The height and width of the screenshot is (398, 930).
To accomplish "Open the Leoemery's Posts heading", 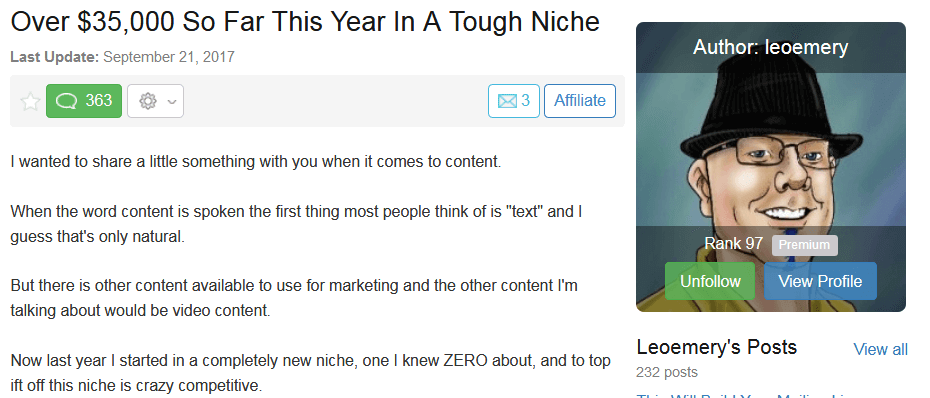I will pos(716,347).
